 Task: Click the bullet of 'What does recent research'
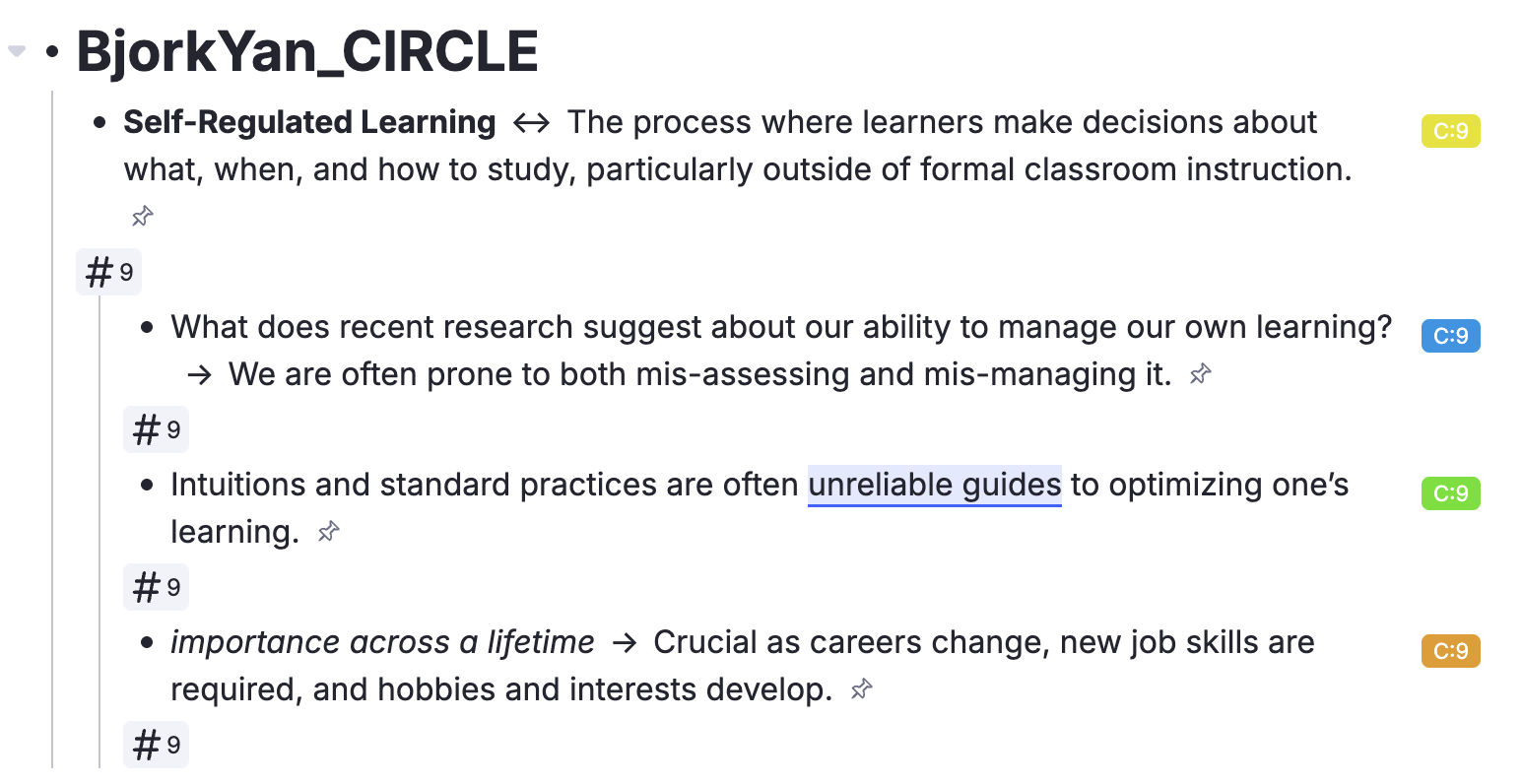click(x=147, y=328)
